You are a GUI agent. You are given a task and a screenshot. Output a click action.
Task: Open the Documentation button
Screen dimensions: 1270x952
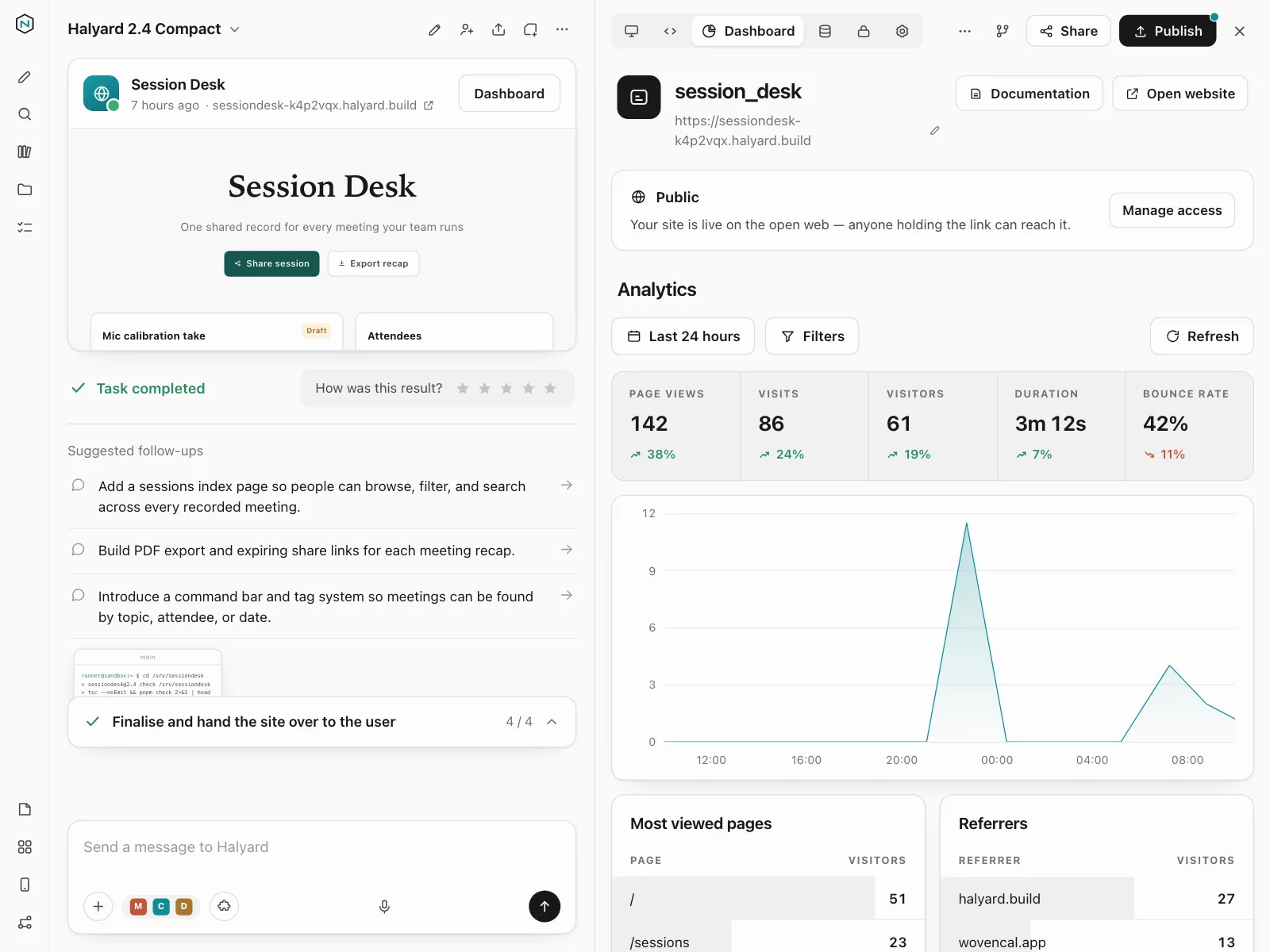[x=1029, y=94]
